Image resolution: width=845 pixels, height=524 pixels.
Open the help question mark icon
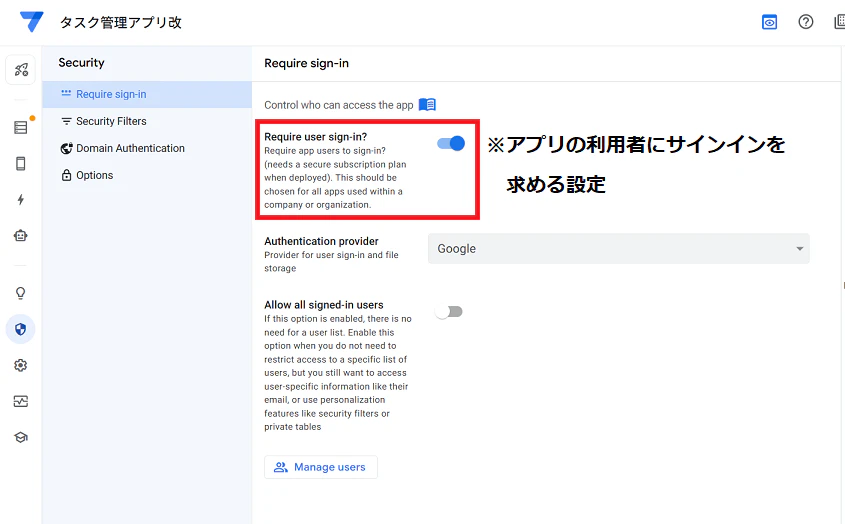pos(806,22)
